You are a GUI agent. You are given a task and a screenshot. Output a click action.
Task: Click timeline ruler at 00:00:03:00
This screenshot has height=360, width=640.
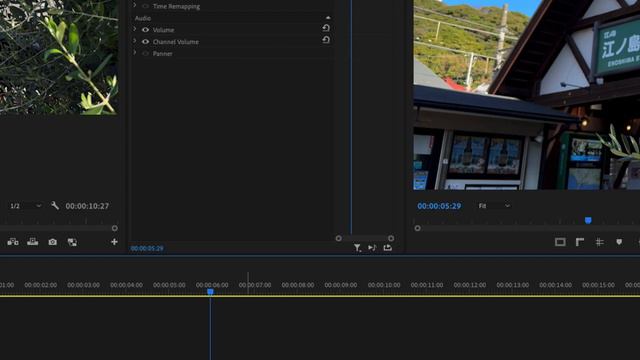click(83, 285)
